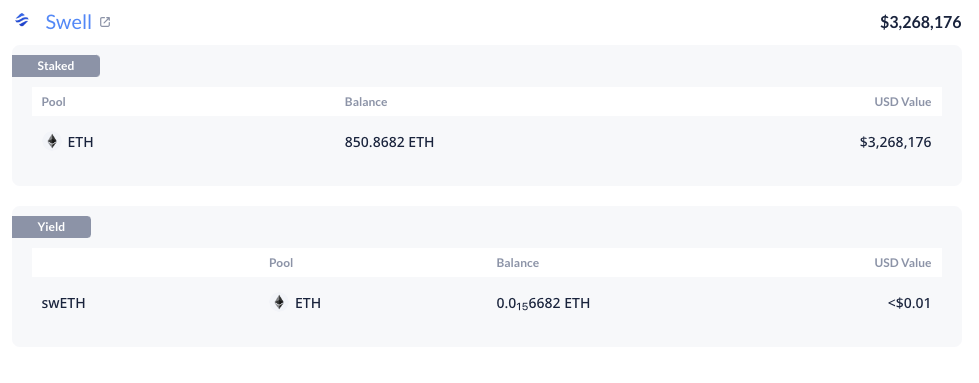The image size is (979, 383).
Task: Select the Staked section tag
Action: [56, 66]
